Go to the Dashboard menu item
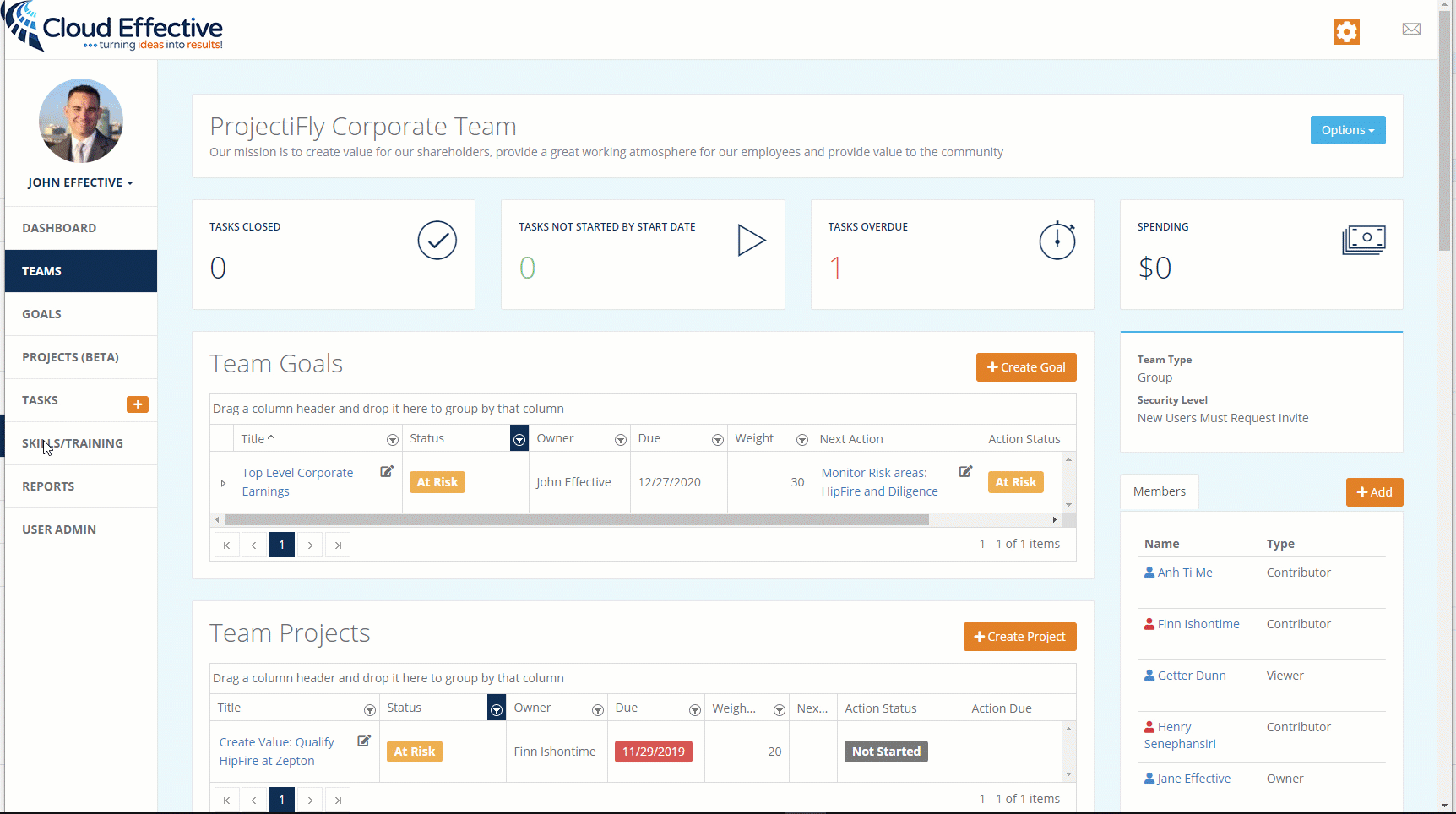The image size is (1456, 814). 59,228
